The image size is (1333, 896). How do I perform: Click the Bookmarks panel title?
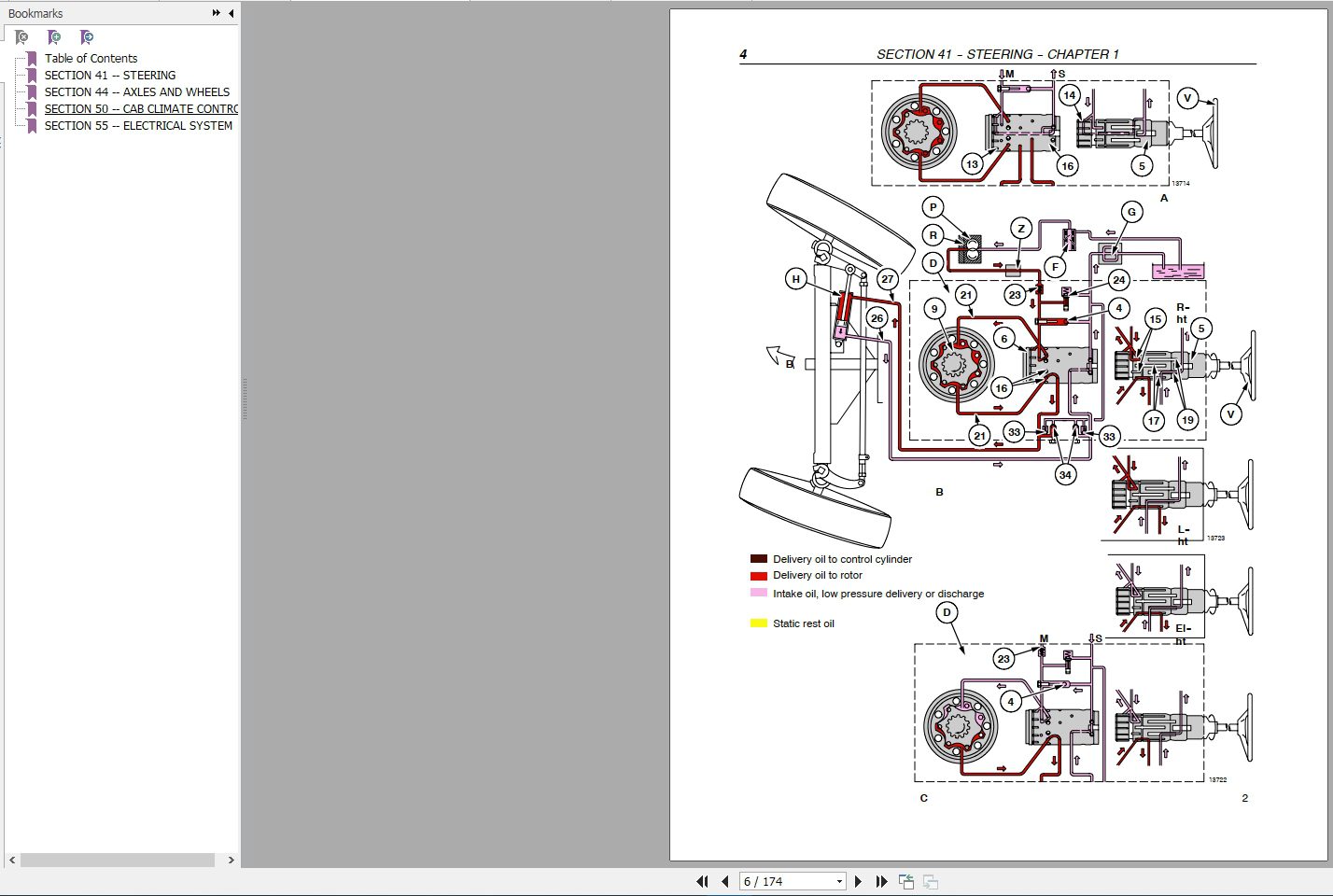point(35,13)
